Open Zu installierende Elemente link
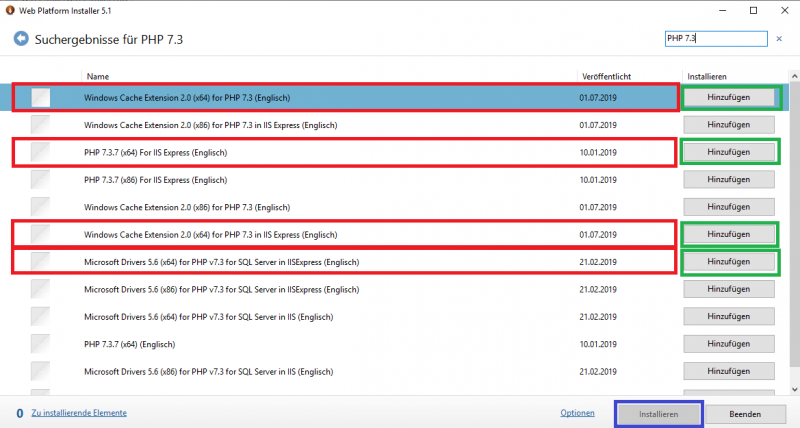This screenshot has width=800, height=428. 79,412
